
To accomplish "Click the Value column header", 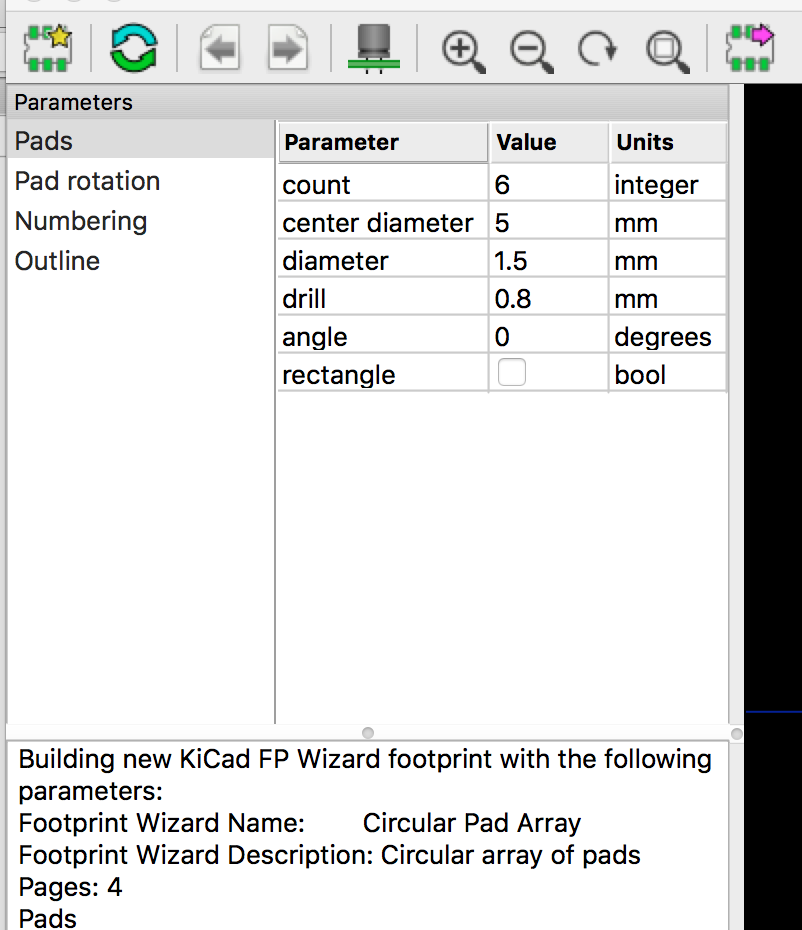I will [x=548, y=142].
